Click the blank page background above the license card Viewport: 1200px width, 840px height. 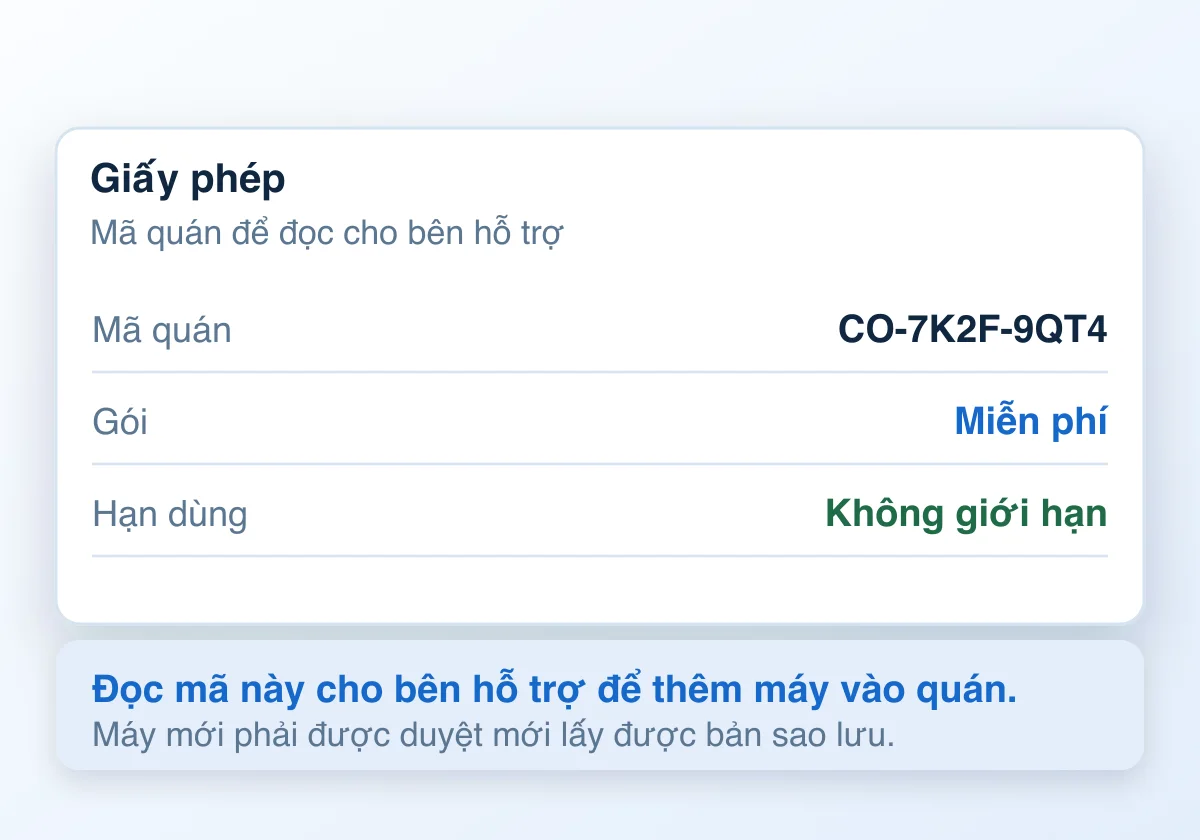tap(600, 60)
